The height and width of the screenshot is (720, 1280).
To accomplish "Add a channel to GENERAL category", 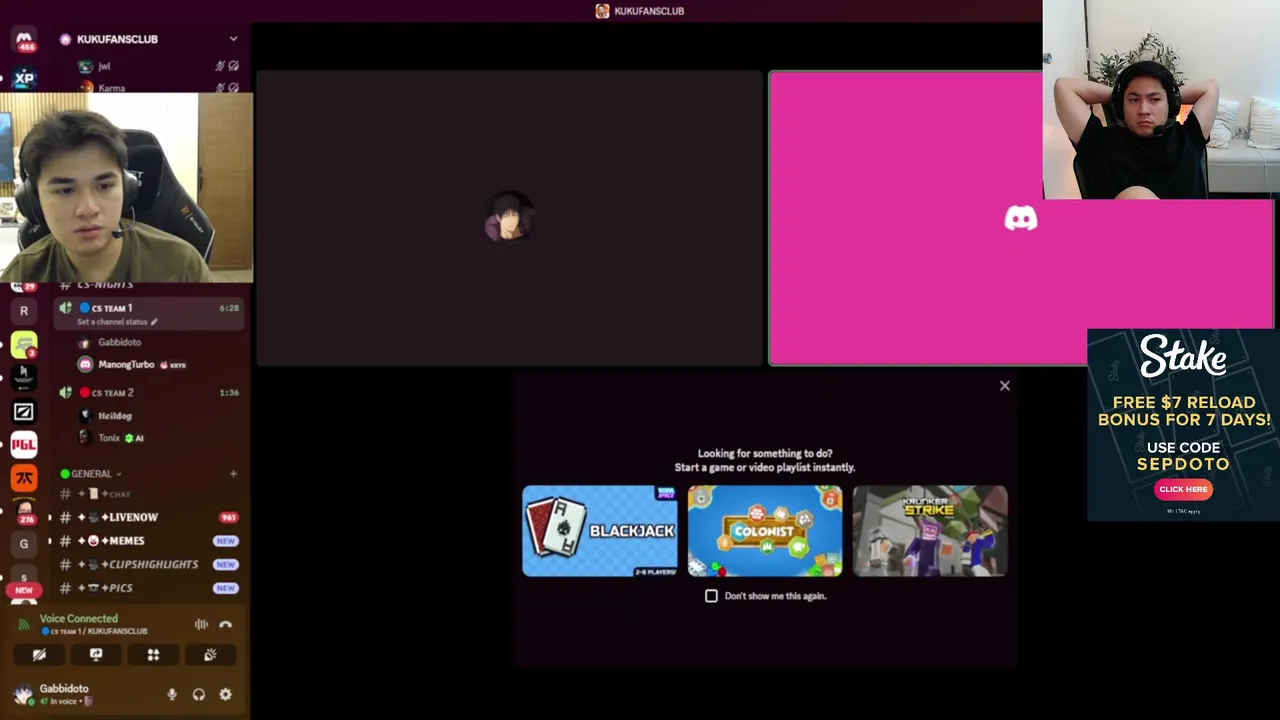I will coord(233,474).
